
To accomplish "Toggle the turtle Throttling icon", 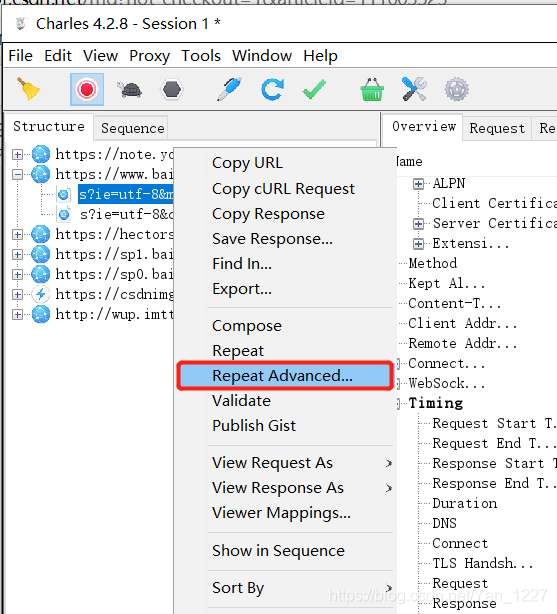I will coord(130,90).
